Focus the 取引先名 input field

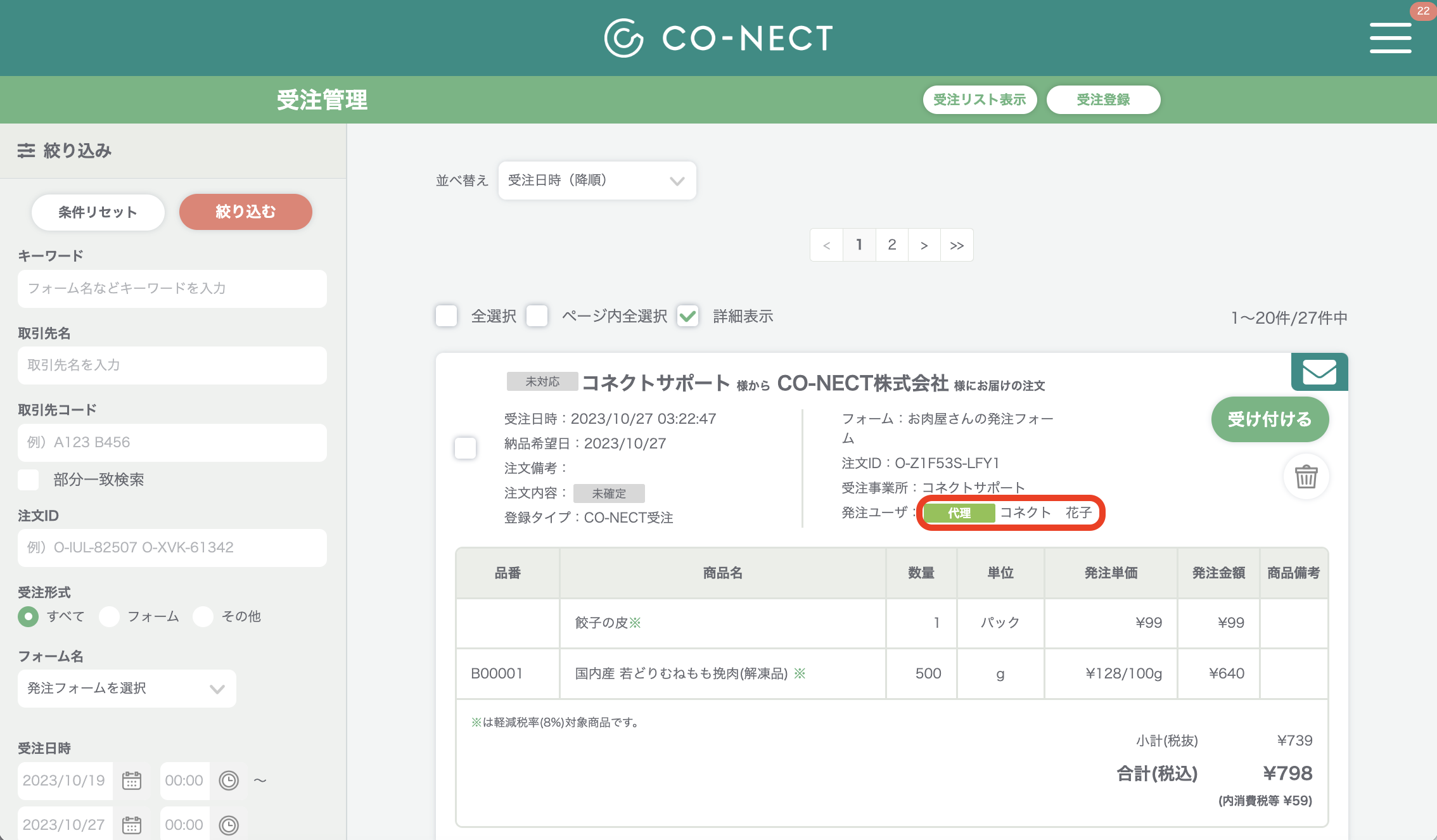coord(172,366)
